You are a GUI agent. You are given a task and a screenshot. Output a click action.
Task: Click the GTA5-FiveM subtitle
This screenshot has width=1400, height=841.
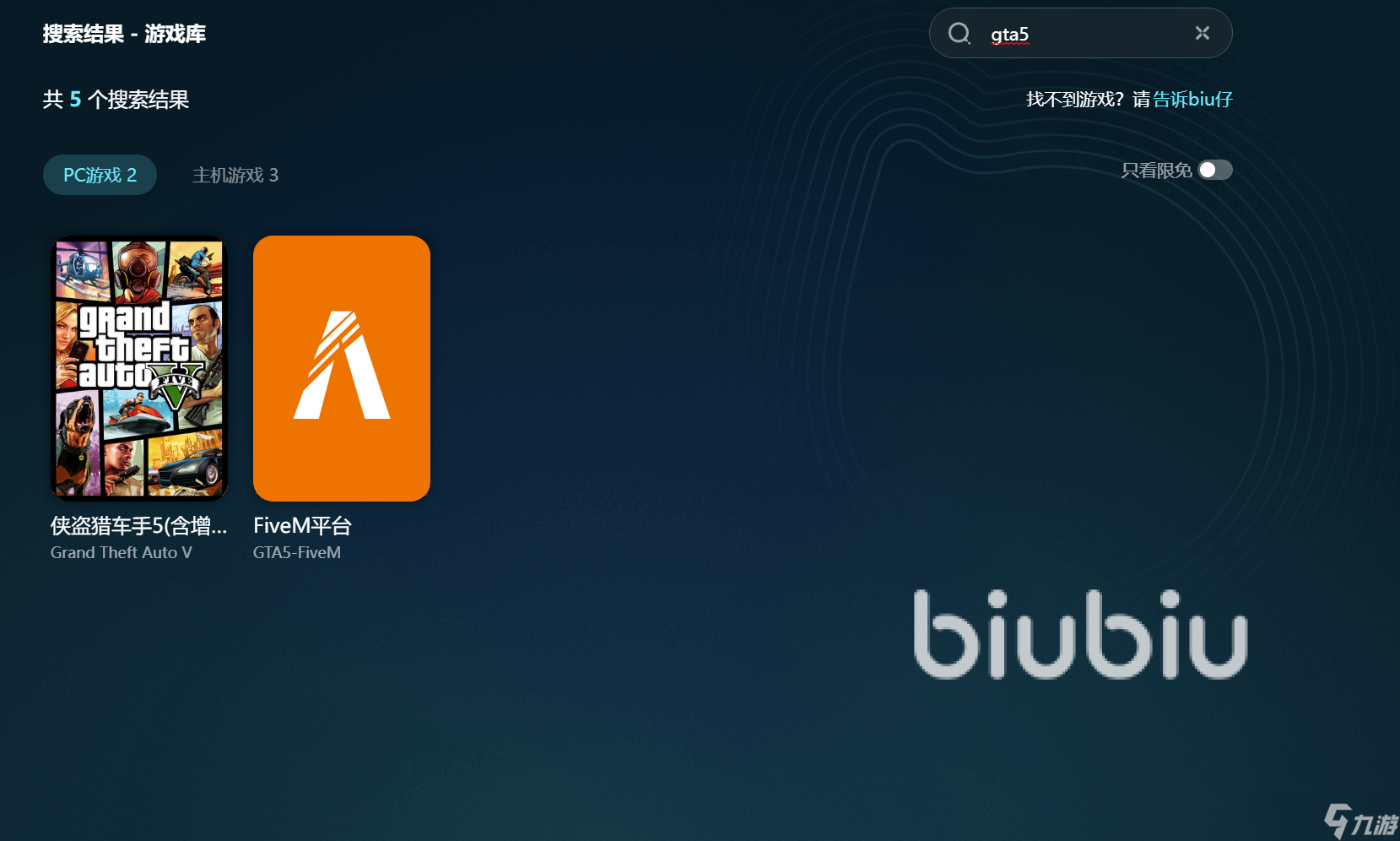click(x=297, y=553)
